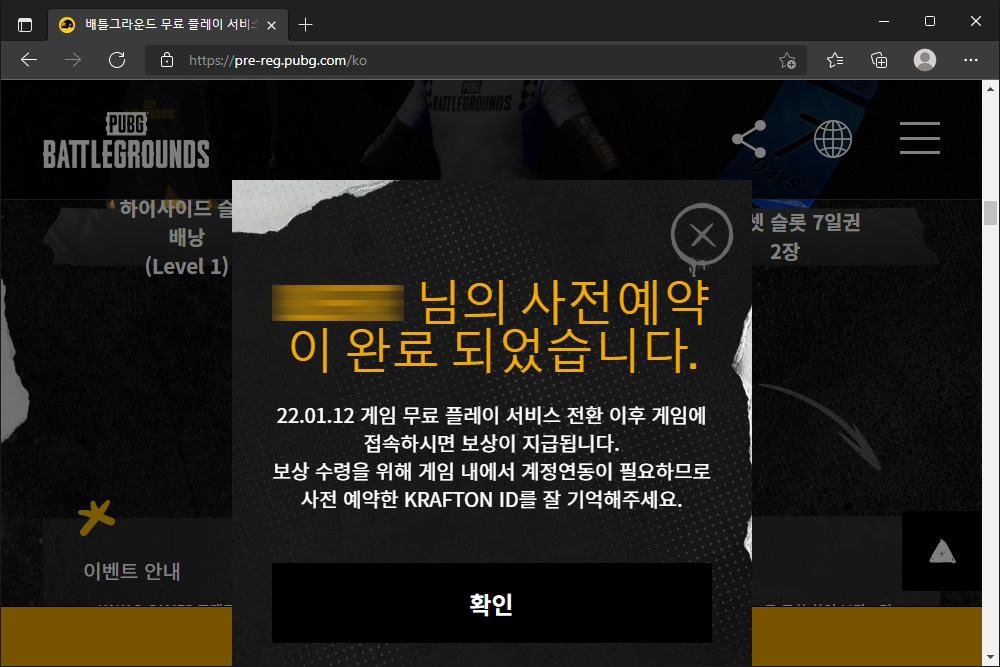Click the 이벤트 안내 heading
The width and height of the screenshot is (1000, 667).
132,571
